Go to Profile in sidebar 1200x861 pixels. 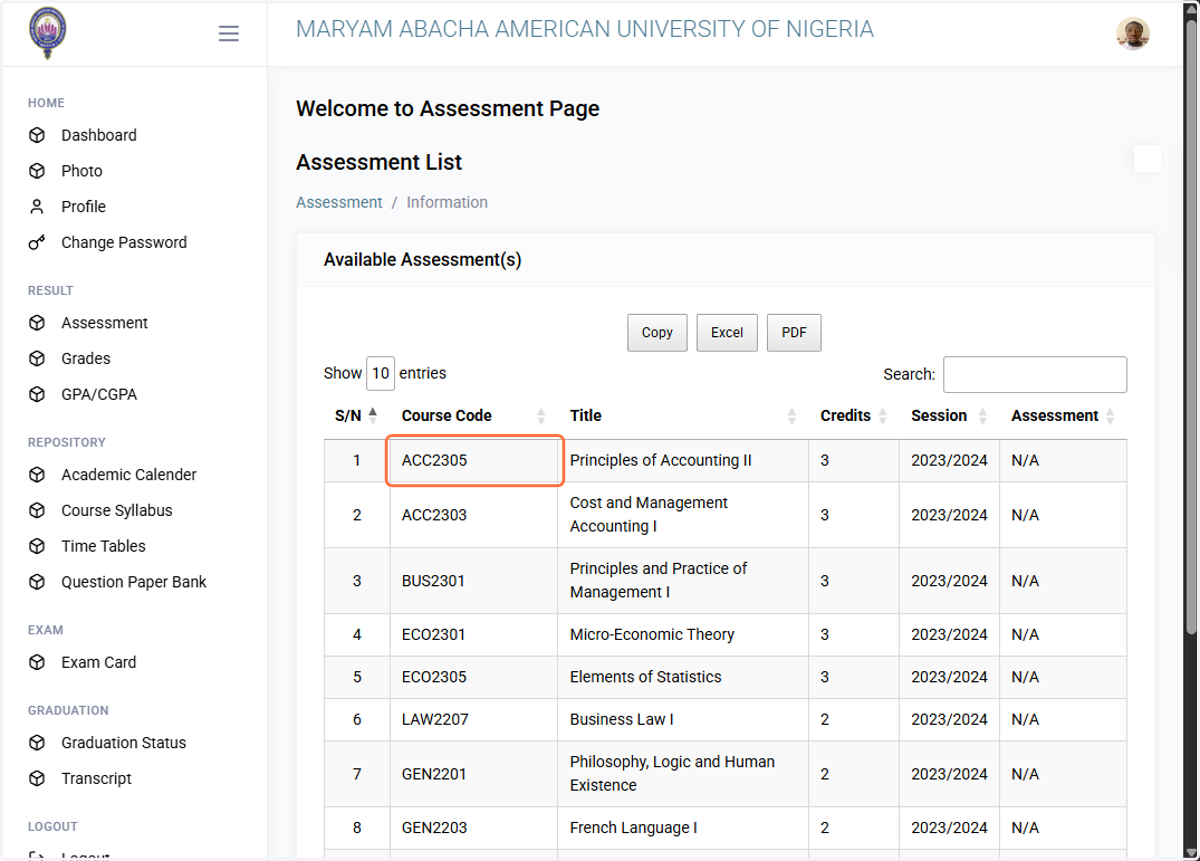pyautogui.click(x=83, y=207)
